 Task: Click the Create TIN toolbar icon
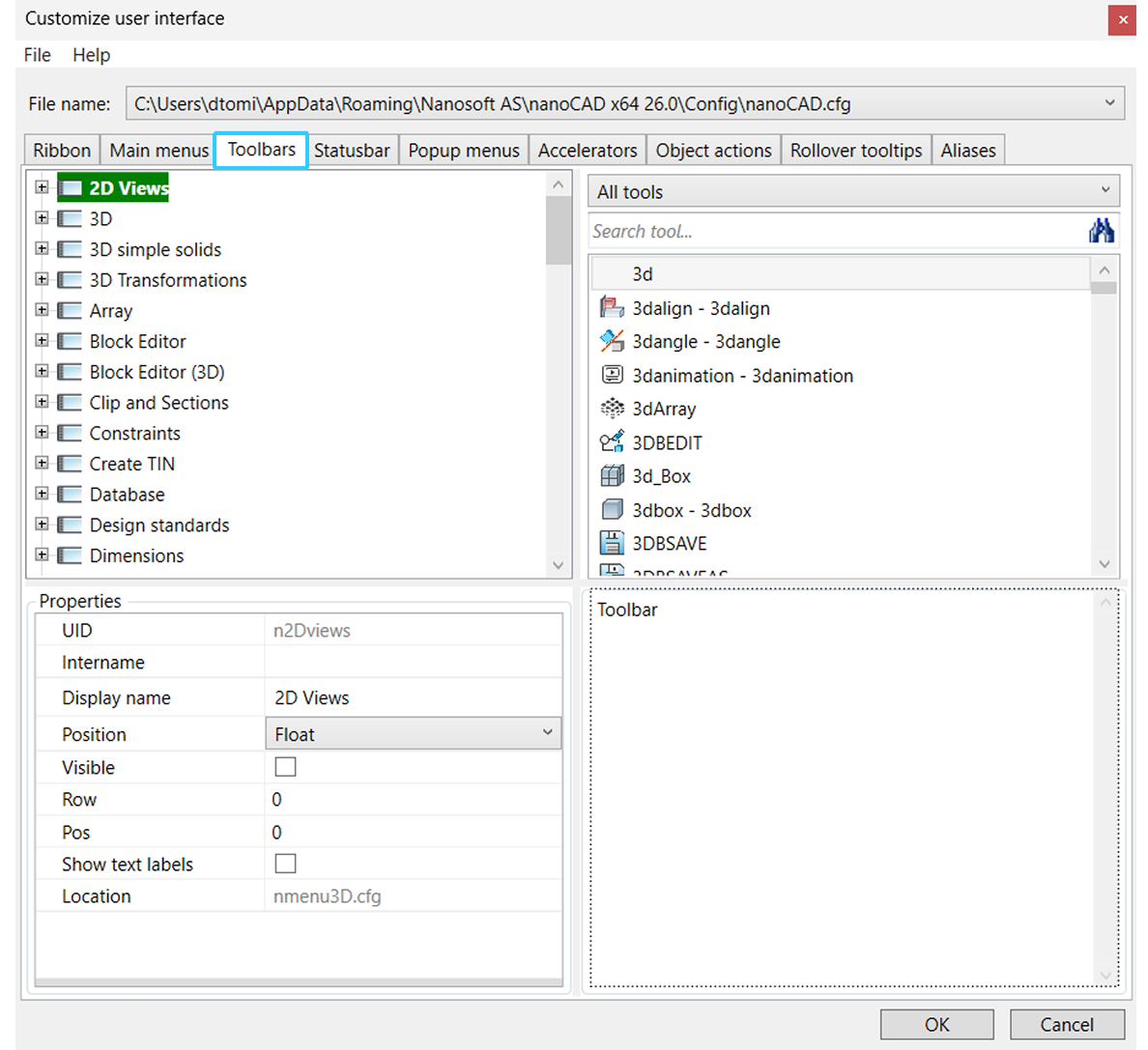click(x=70, y=464)
